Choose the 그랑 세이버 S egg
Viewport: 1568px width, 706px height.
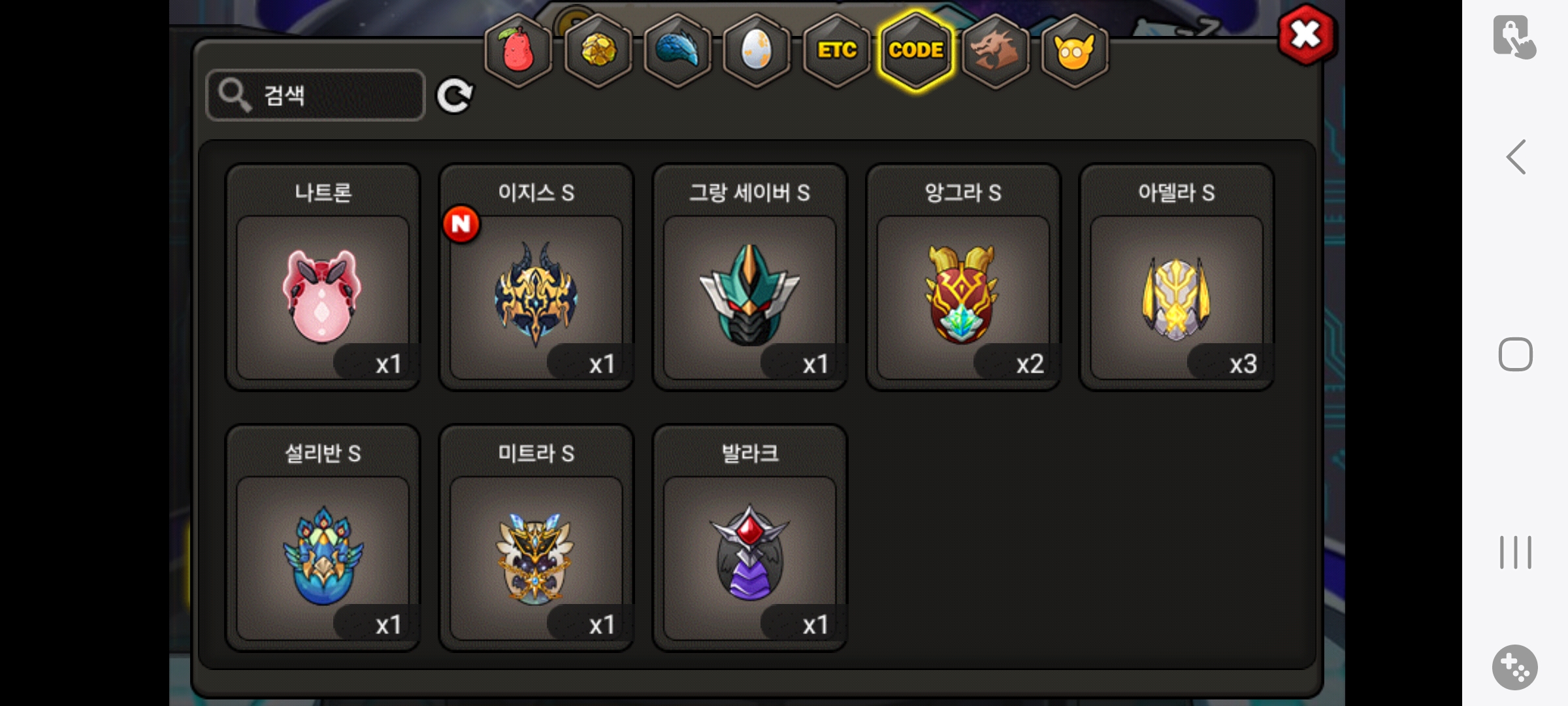coord(750,277)
